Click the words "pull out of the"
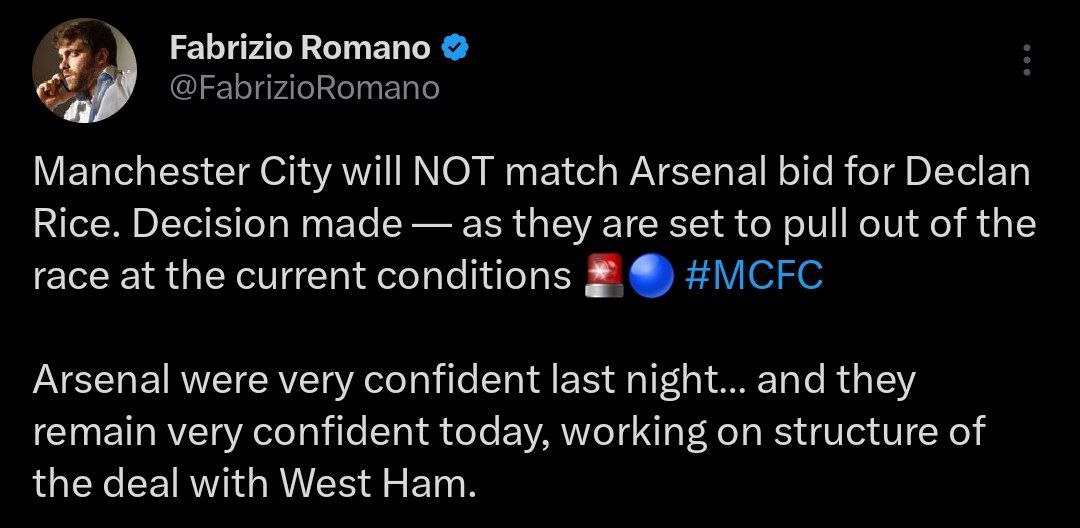The image size is (1080, 528). click(x=910, y=226)
